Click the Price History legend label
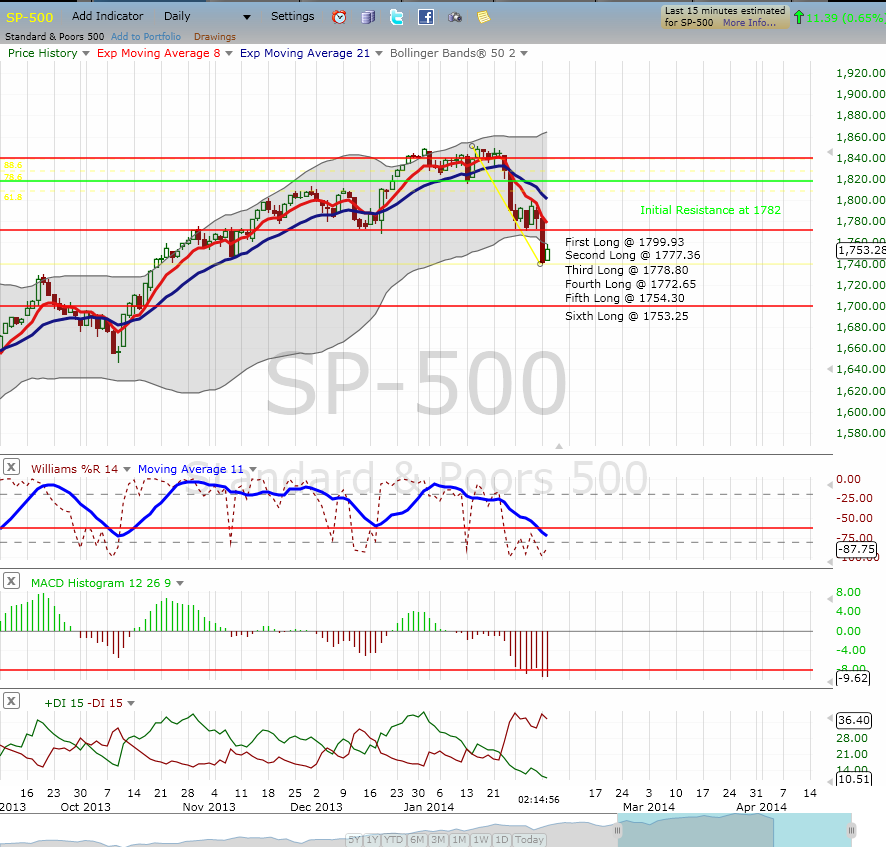The width and height of the screenshot is (886, 847). (x=42, y=53)
